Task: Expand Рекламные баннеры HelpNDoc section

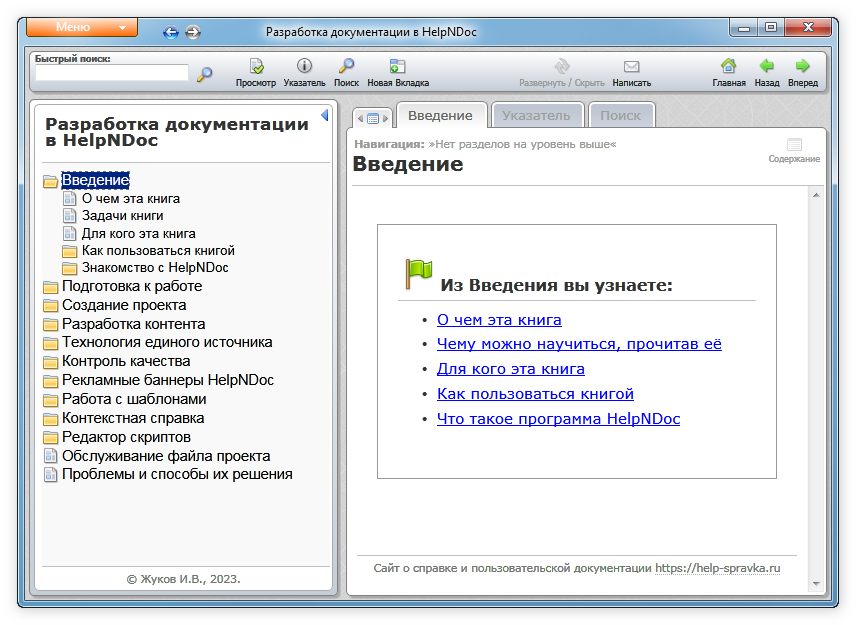Action: click(x=168, y=380)
